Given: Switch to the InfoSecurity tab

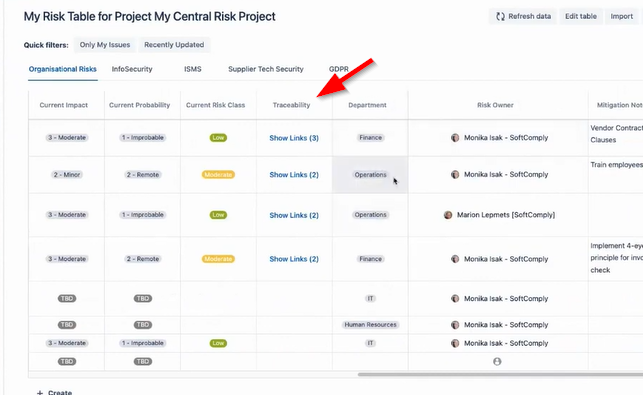Looking at the screenshot, I should coord(132,69).
